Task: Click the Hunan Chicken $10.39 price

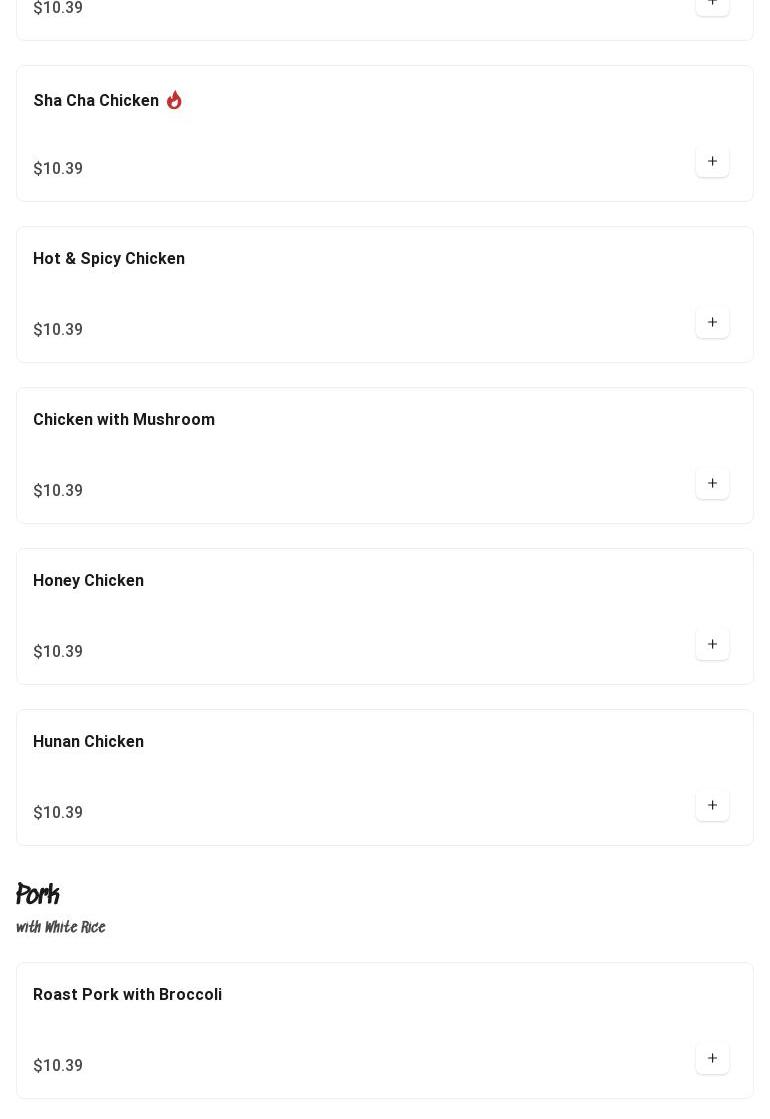Action: click(58, 813)
